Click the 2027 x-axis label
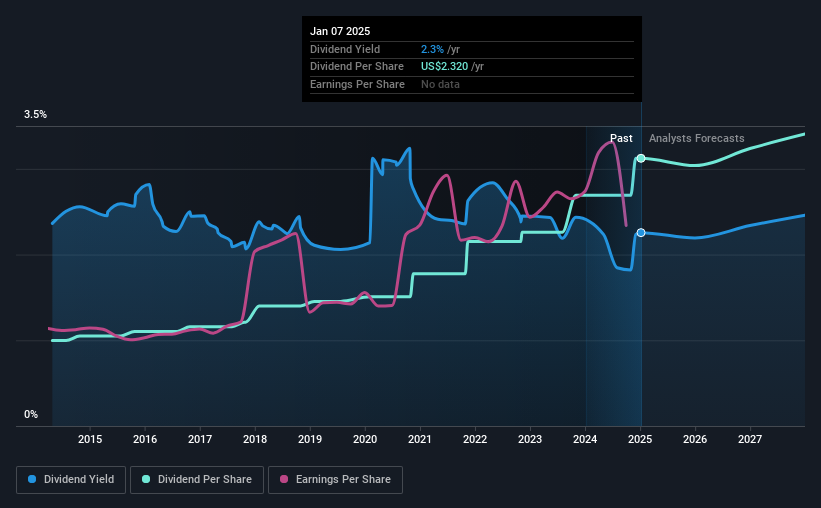 (750, 439)
